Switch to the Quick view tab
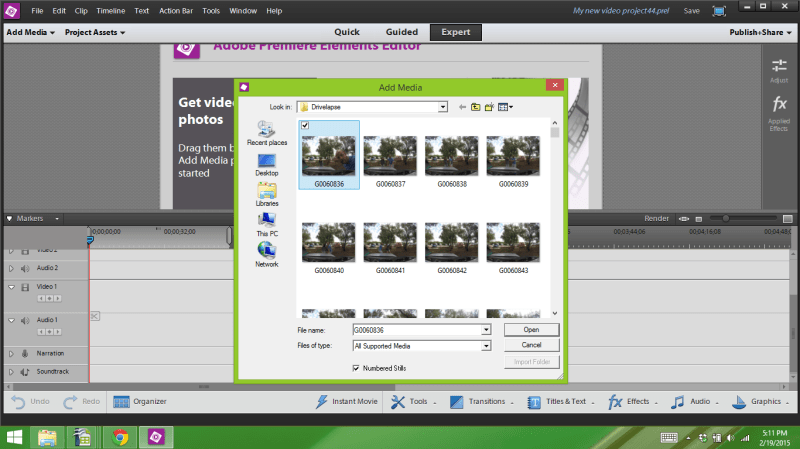Image resolution: width=800 pixels, height=449 pixels. point(347,32)
